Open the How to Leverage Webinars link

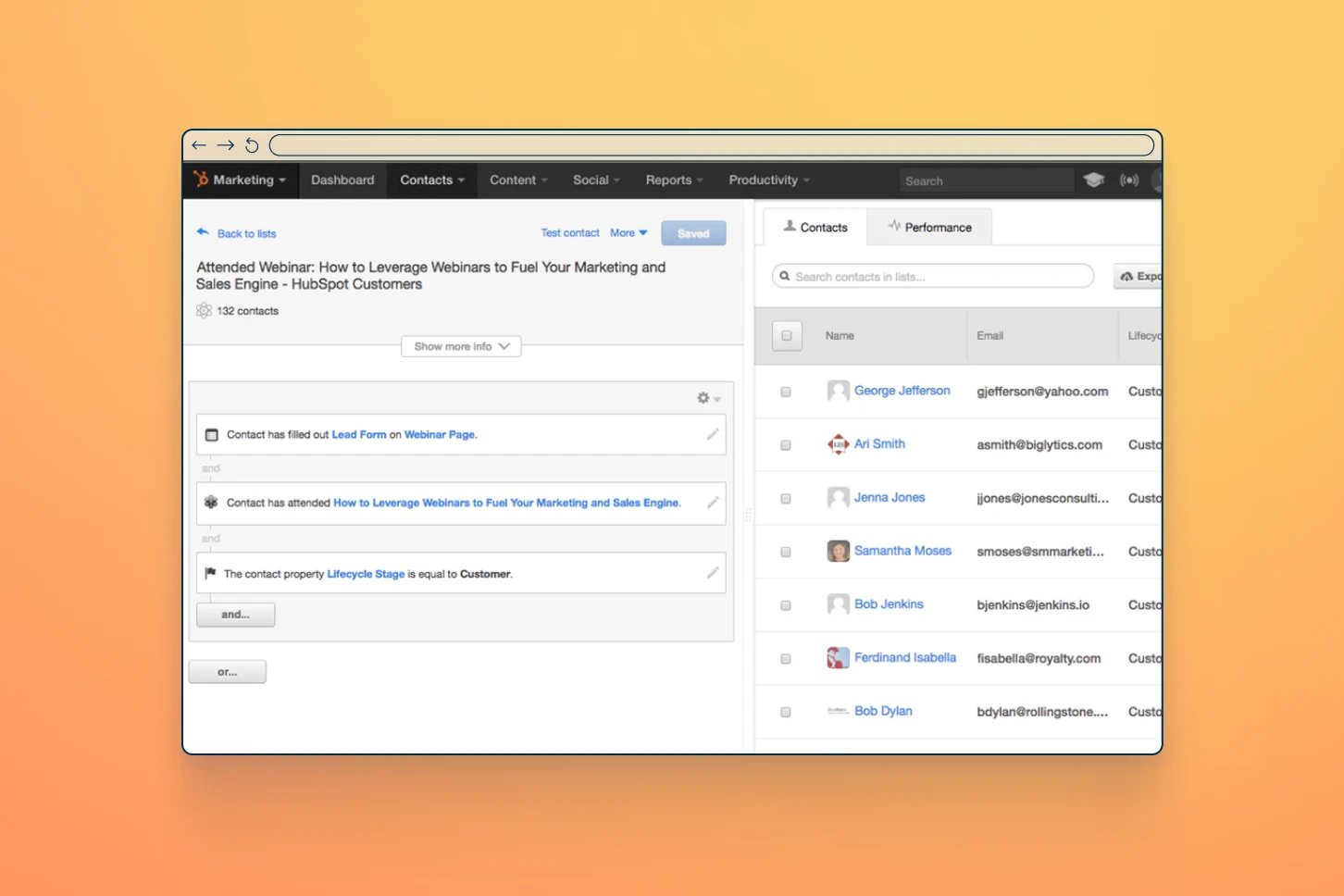point(506,503)
